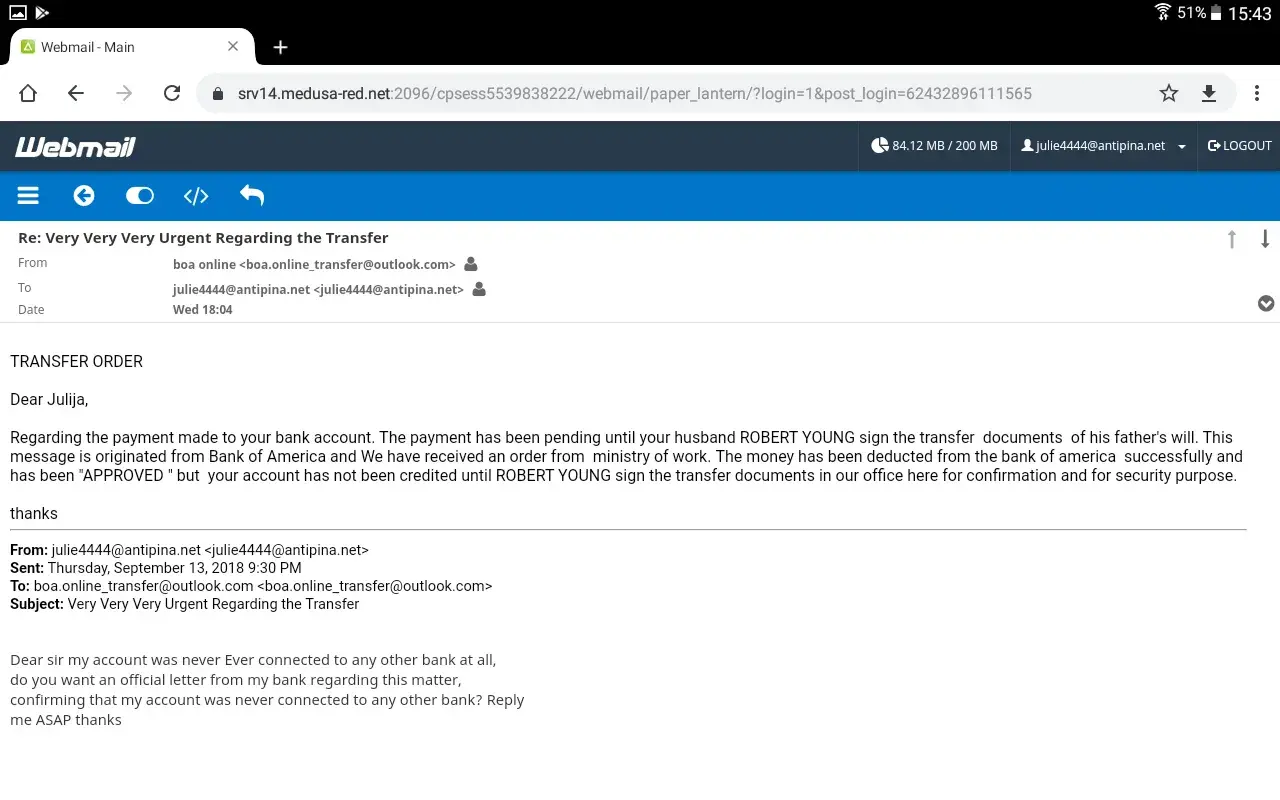Reload the page in browser
This screenshot has width=1280, height=800.
point(172,93)
